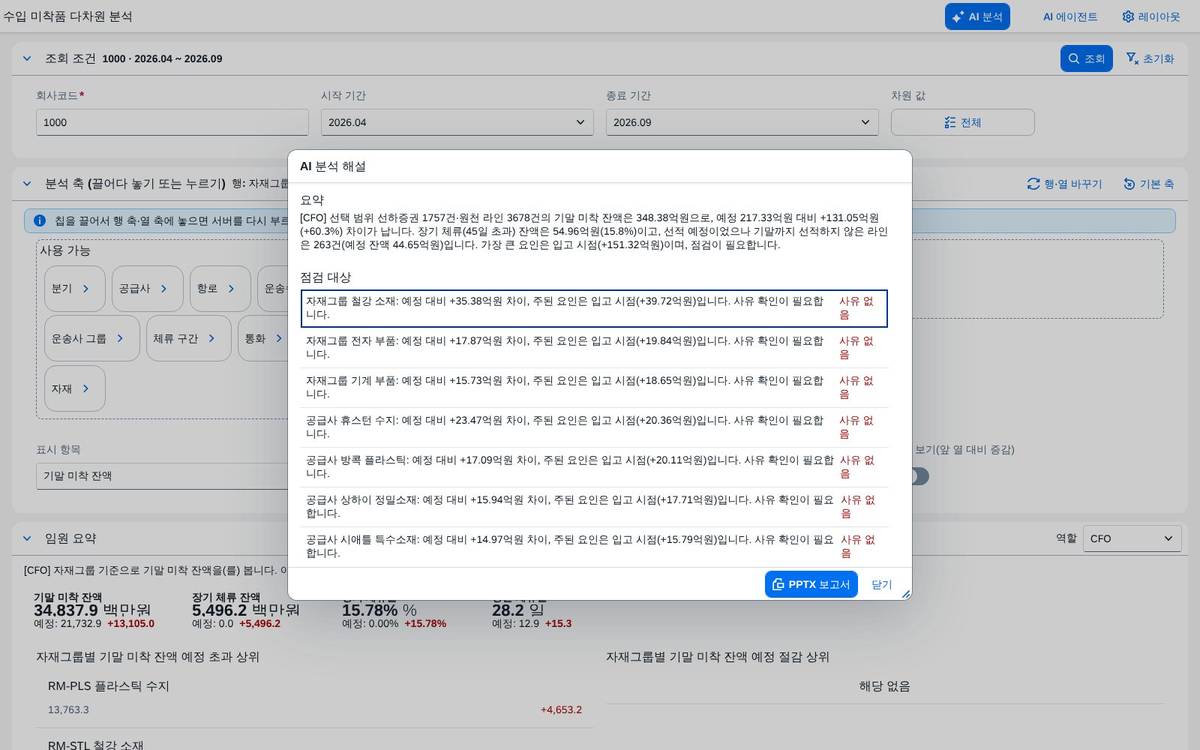
Task: Click the 차원 값 전체 button
Action: point(962,122)
